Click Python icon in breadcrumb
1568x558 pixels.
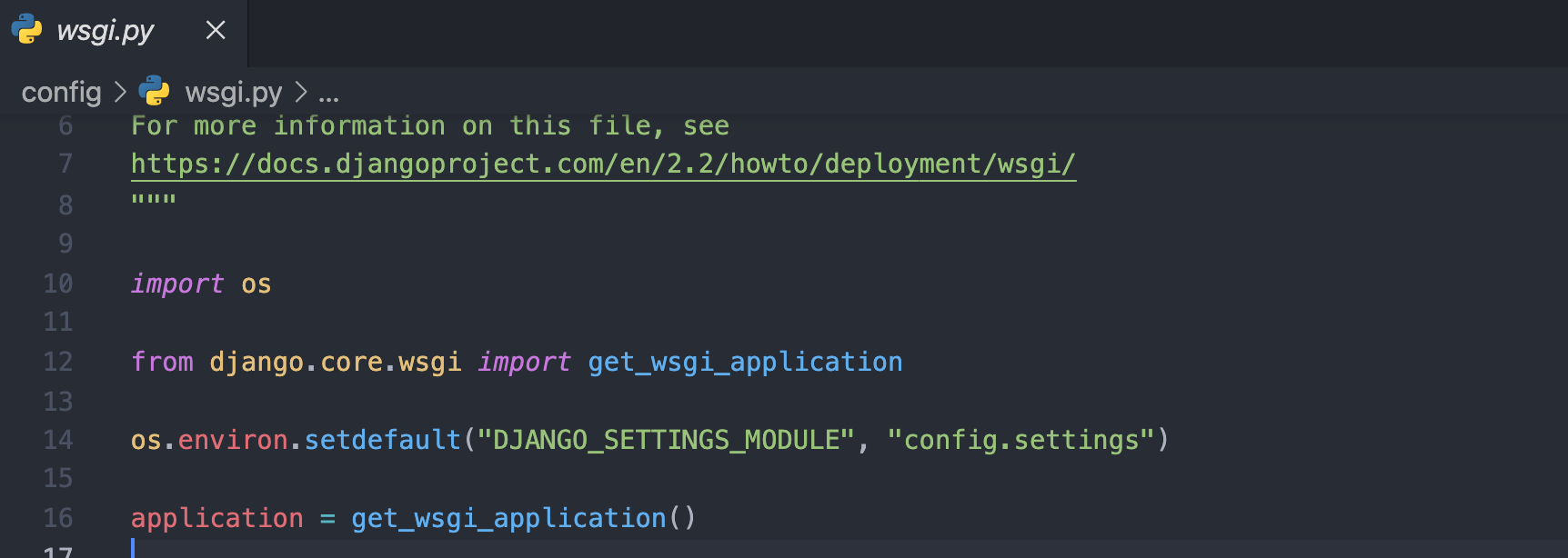pos(155,91)
